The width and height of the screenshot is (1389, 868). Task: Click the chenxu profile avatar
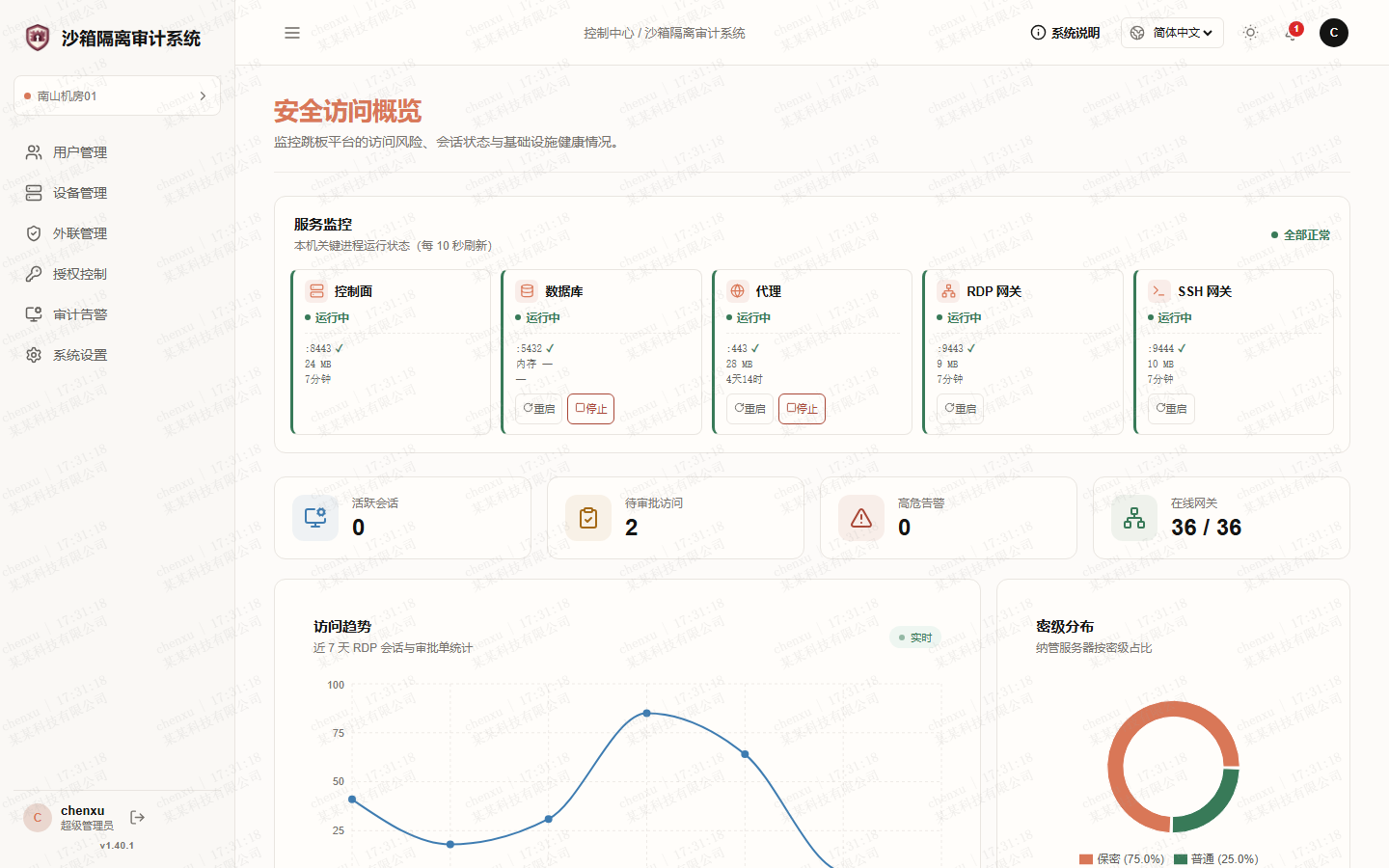(x=38, y=818)
